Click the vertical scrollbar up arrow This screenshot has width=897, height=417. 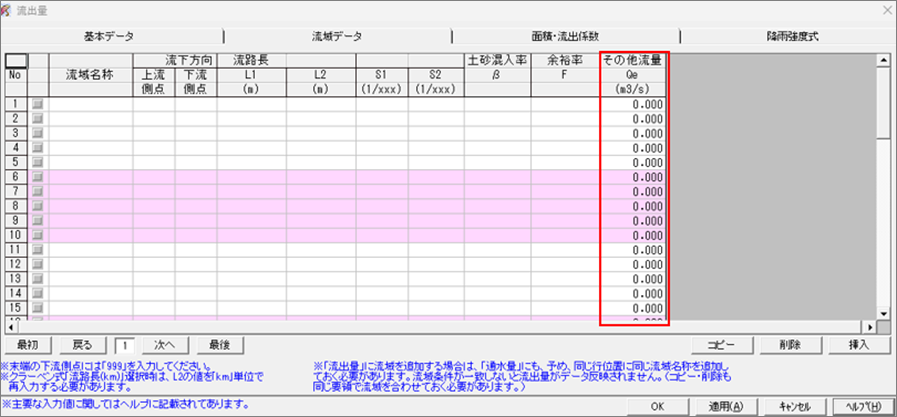tap(883, 59)
